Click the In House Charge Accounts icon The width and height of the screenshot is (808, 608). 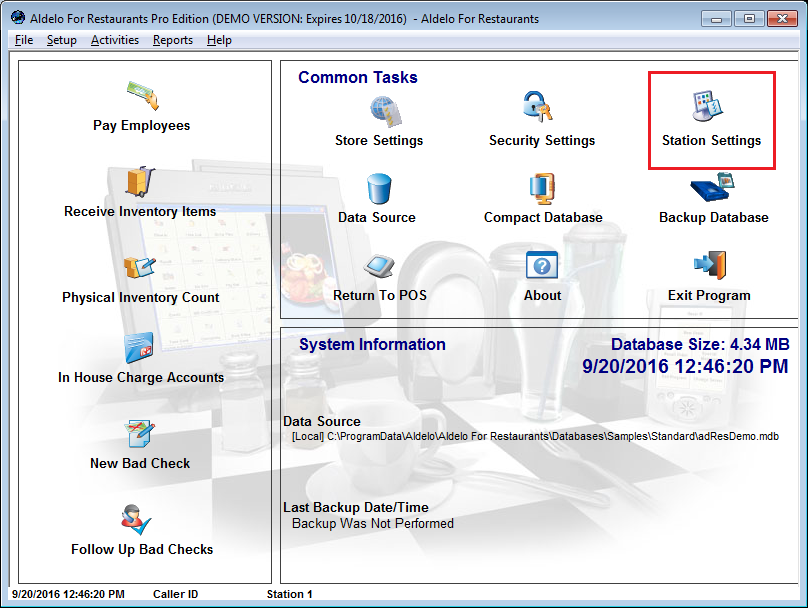click(x=139, y=348)
